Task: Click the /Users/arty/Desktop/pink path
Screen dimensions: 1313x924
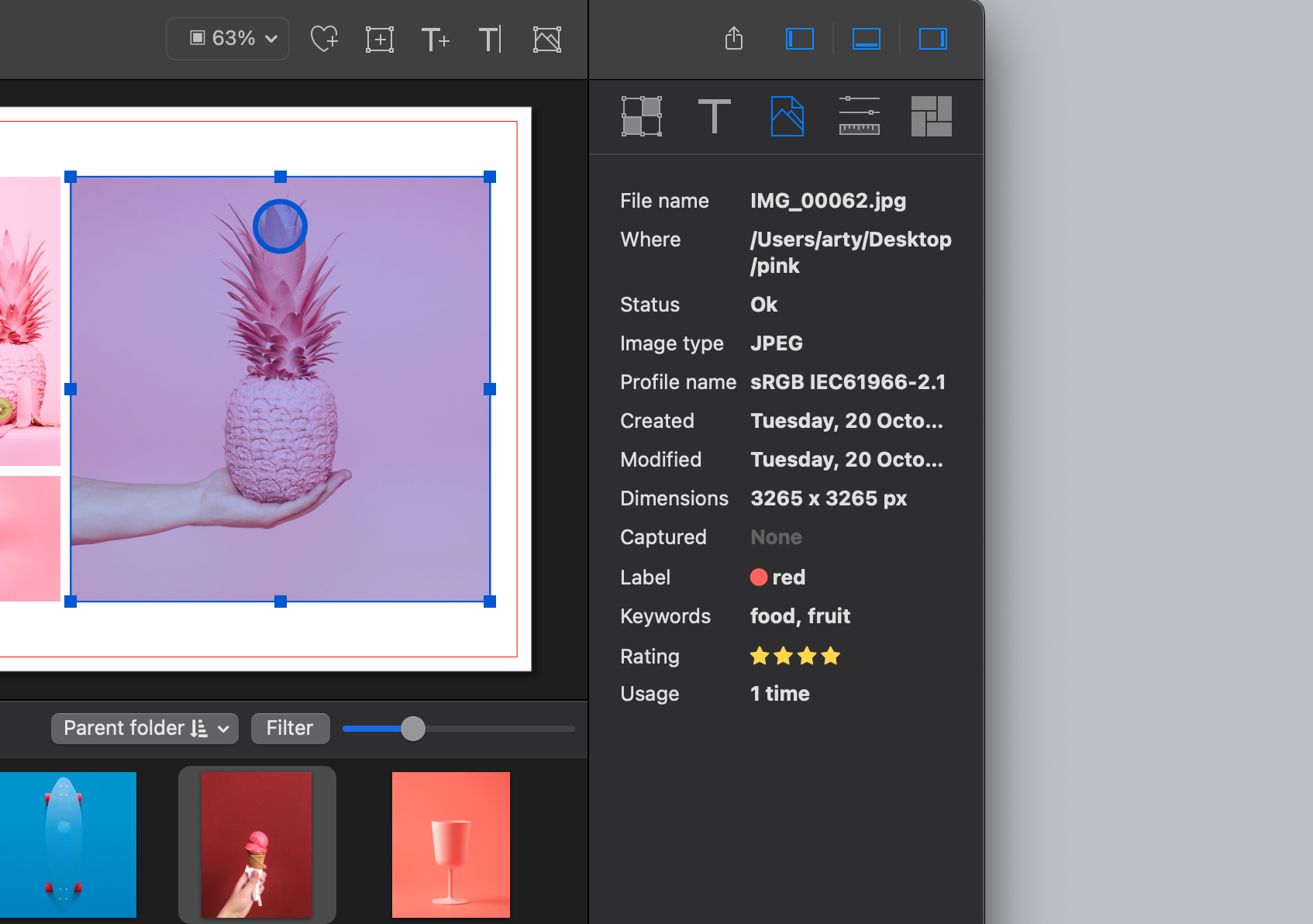Action: pos(850,253)
